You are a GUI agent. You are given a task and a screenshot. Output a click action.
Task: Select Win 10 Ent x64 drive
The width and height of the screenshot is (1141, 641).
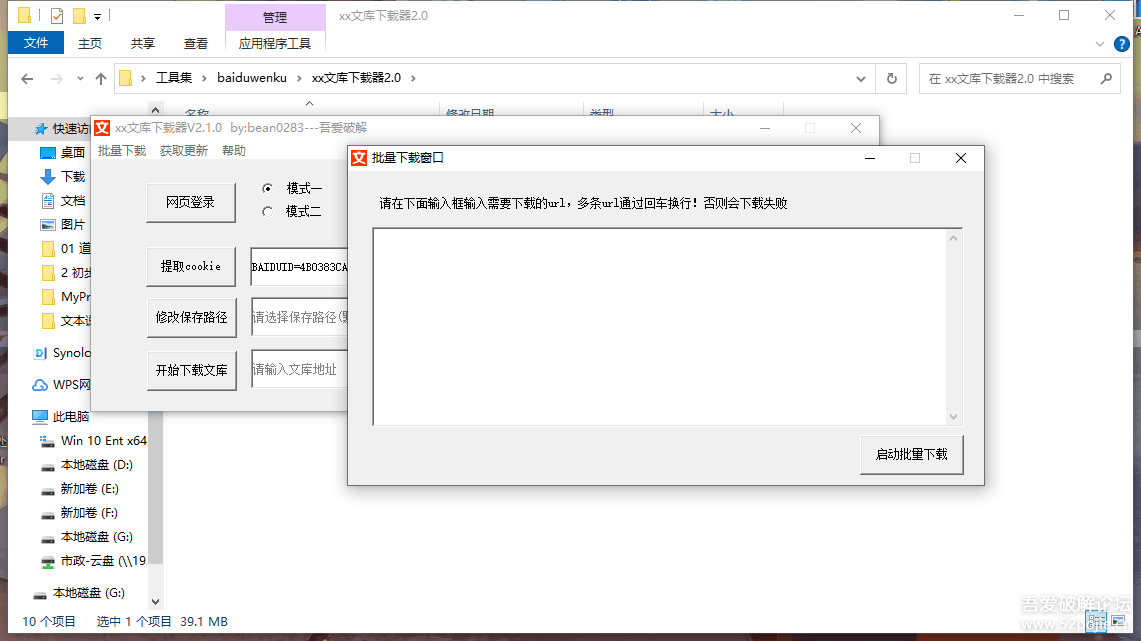(103, 440)
